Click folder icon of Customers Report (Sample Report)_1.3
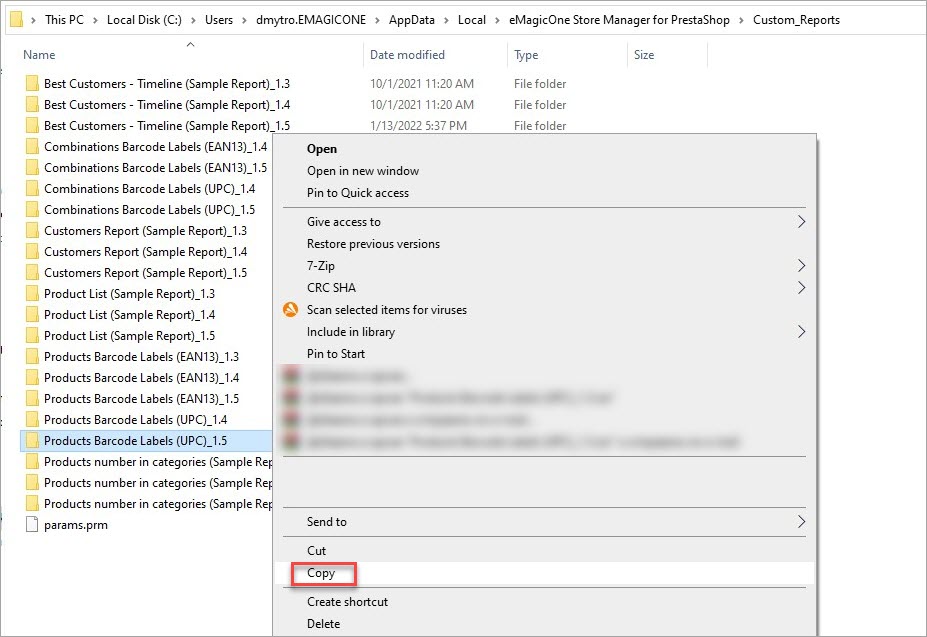927x637 pixels. coord(32,230)
